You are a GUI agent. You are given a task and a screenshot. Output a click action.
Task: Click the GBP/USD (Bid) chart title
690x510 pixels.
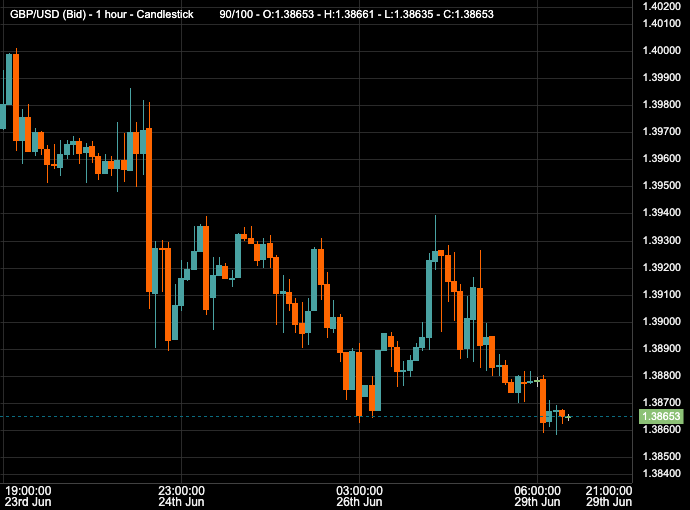(x=102, y=14)
